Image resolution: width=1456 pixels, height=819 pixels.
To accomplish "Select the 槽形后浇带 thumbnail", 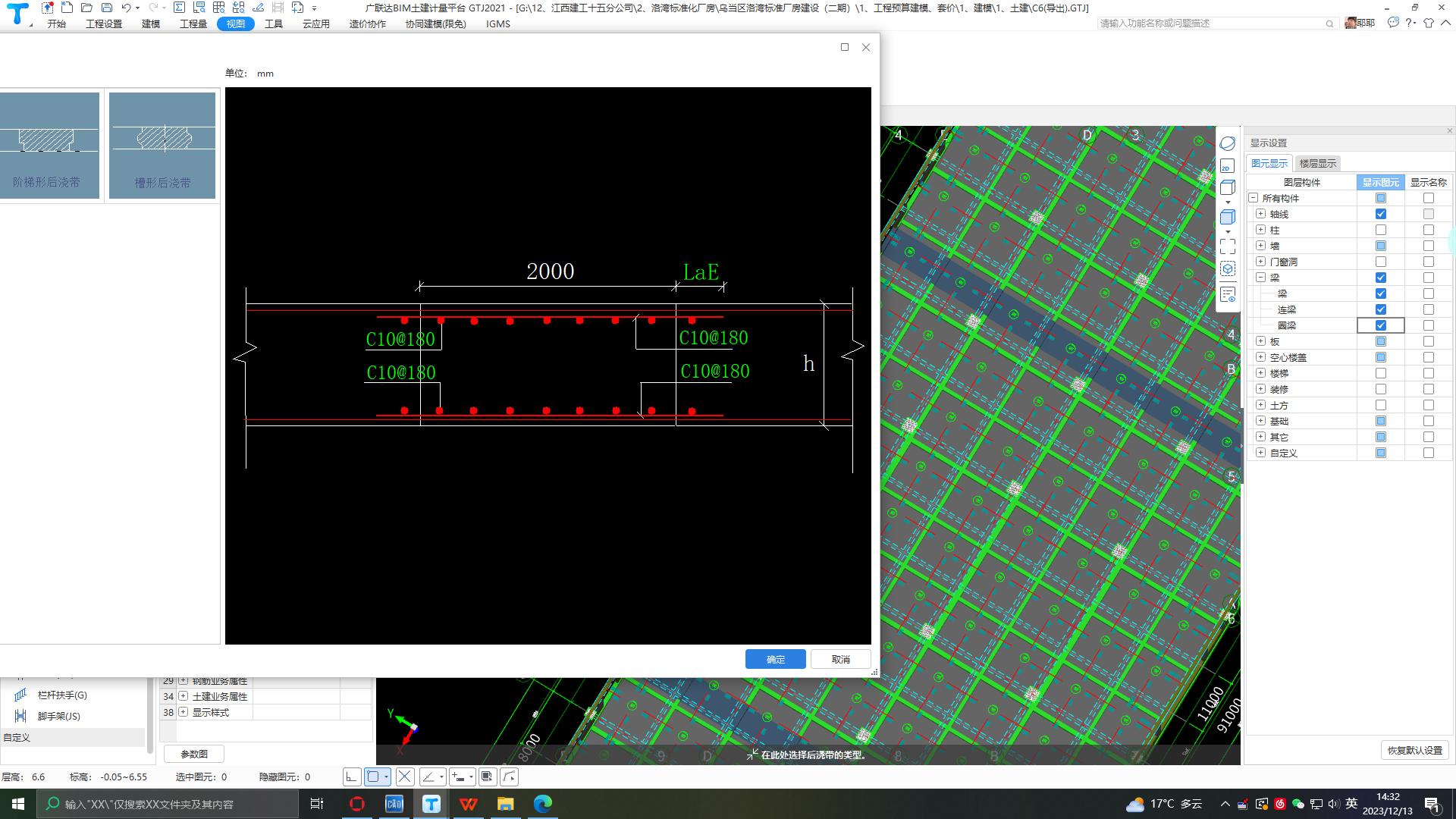I will click(x=162, y=146).
